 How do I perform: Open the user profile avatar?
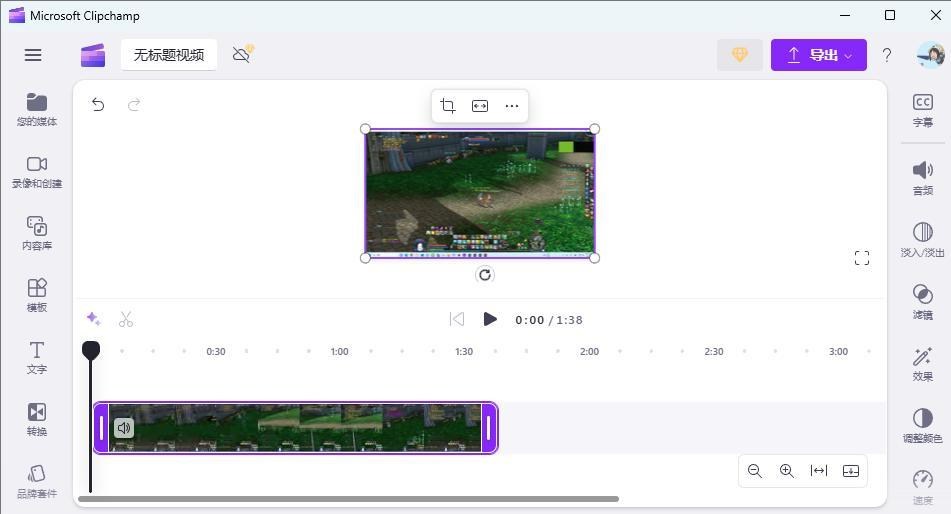[x=930, y=55]
